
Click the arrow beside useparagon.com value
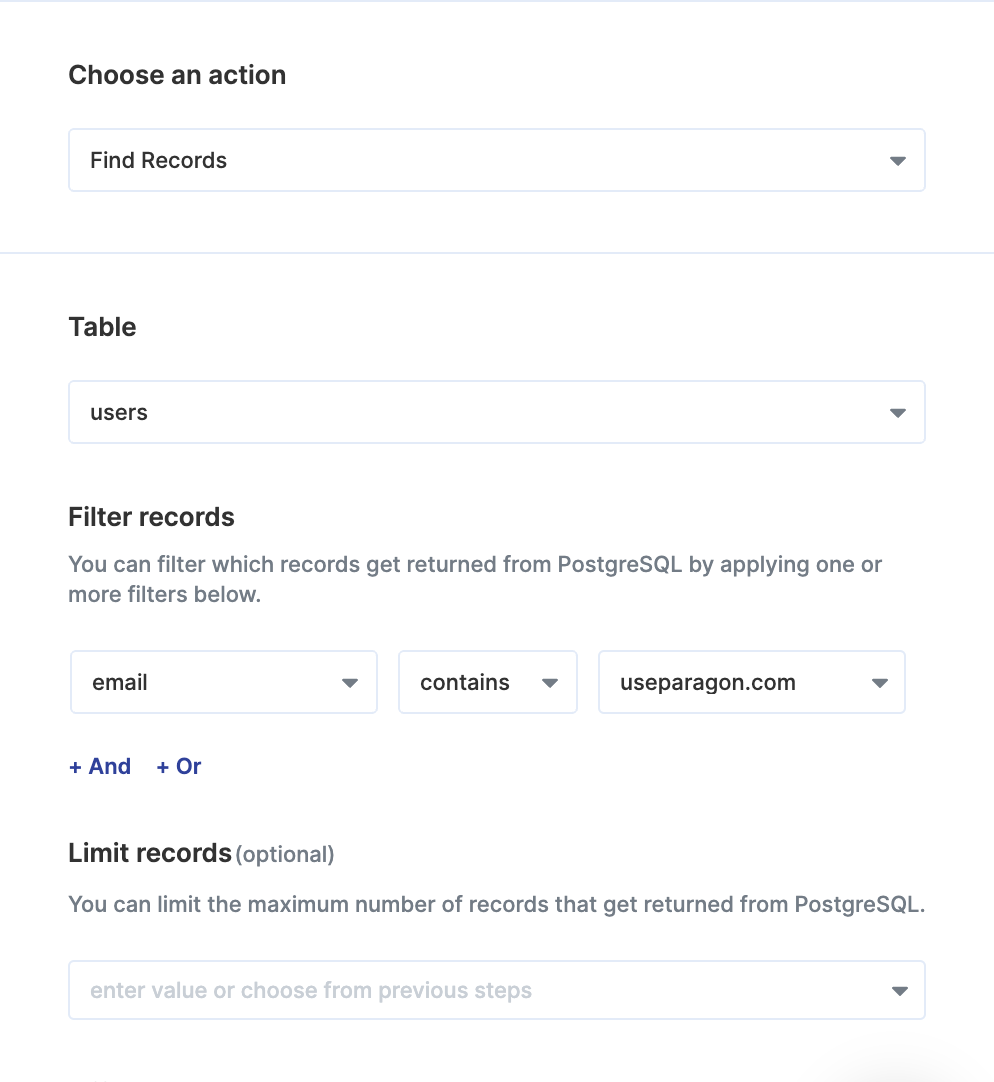(879, 683)
